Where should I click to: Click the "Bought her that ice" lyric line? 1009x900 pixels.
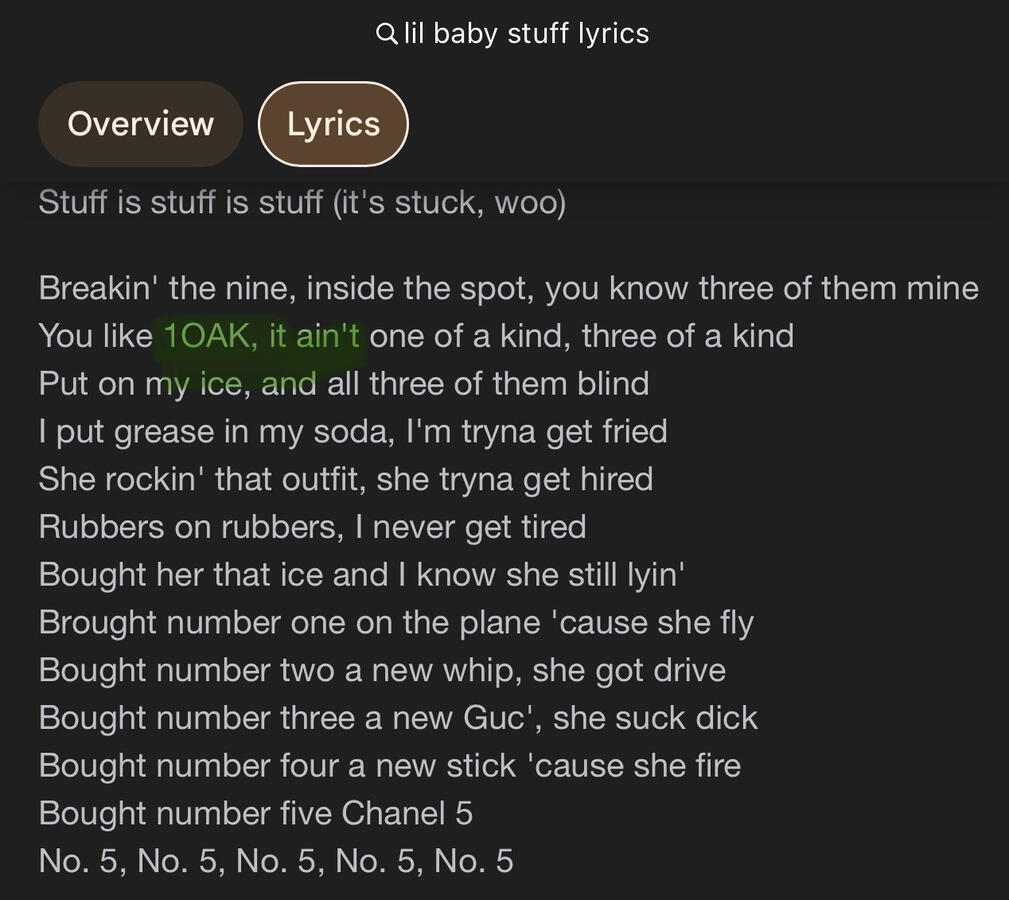point(361,575)
